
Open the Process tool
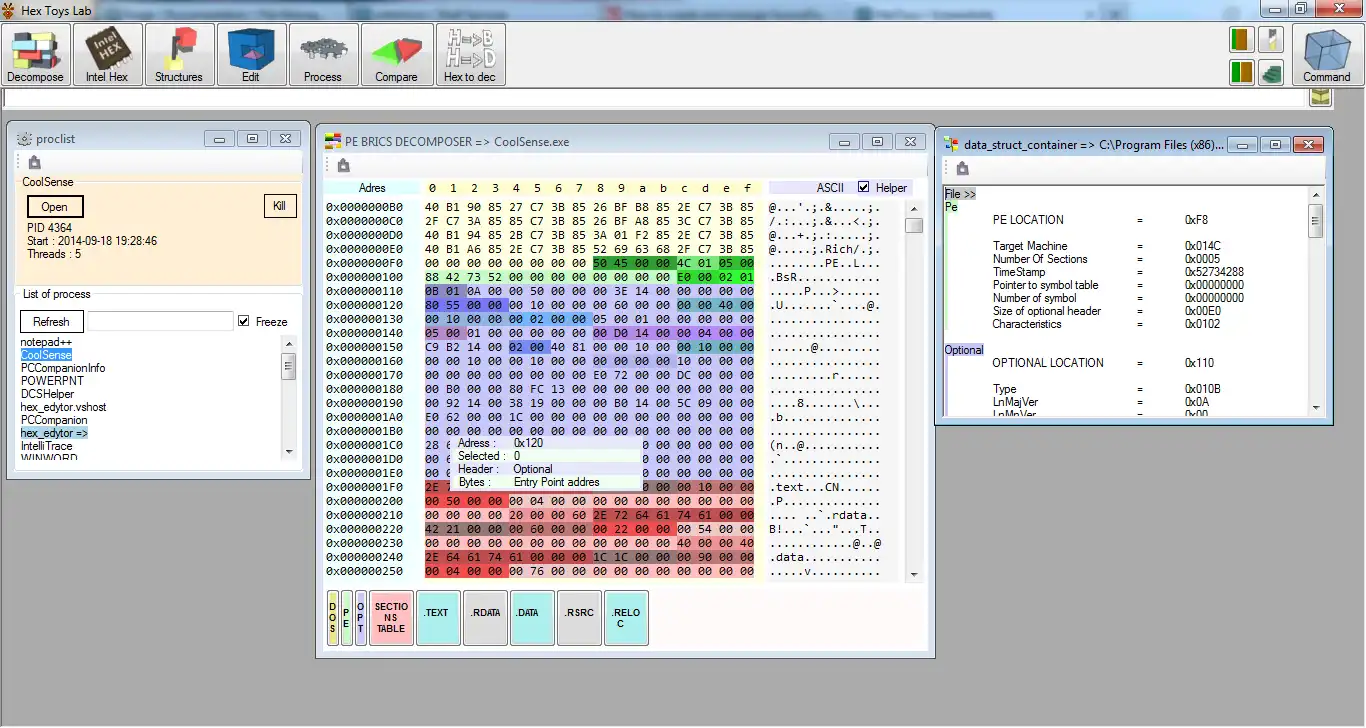pyautogui.click(x=323, y=55)
